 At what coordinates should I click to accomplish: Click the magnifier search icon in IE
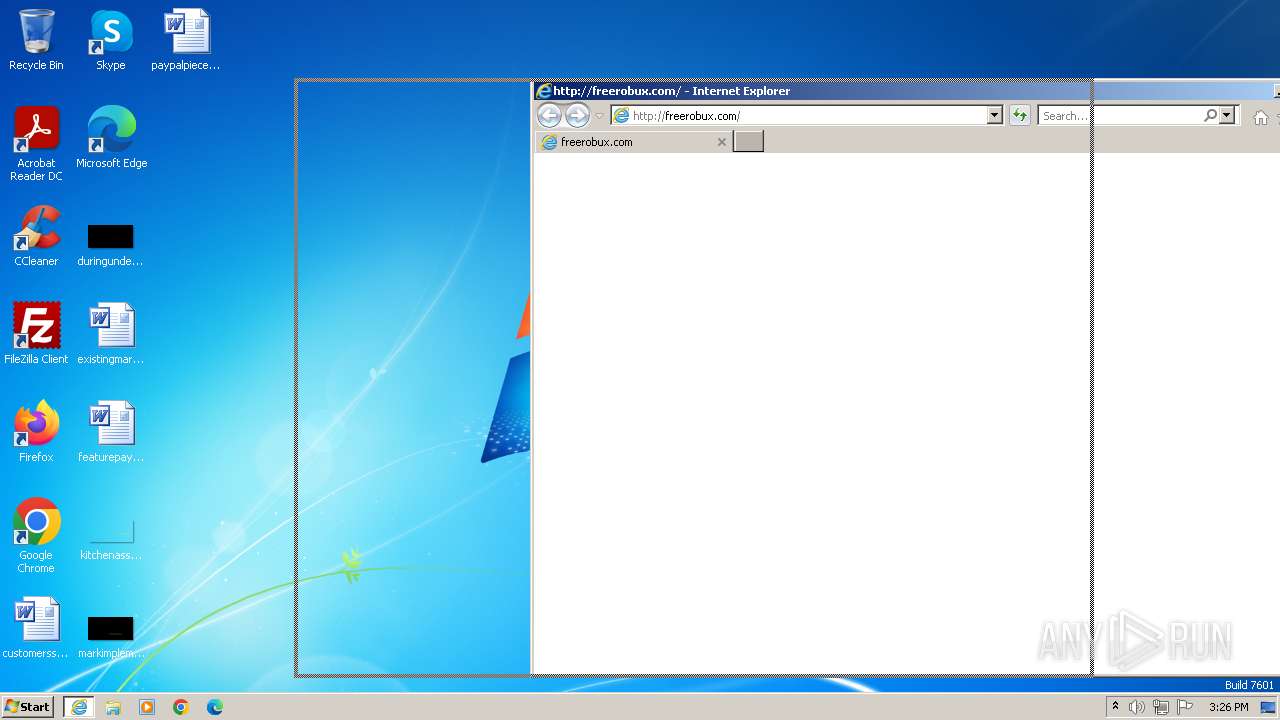tap(1210, 116)
